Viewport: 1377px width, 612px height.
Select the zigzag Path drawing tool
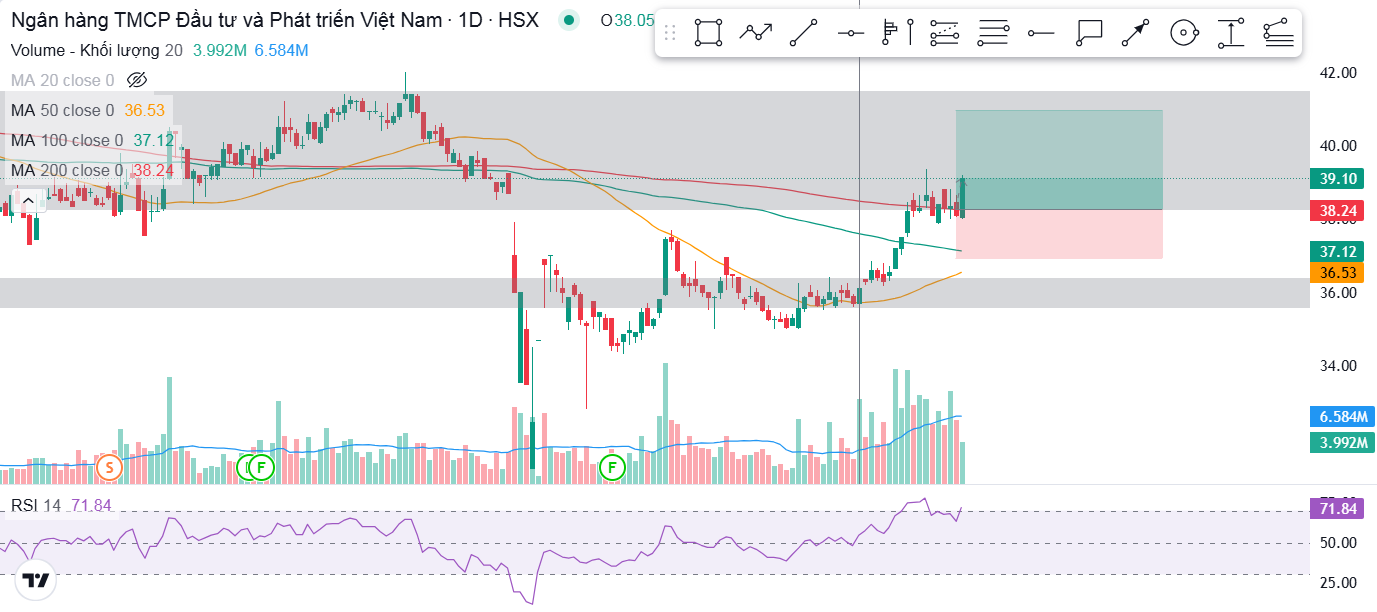pos(756,33)
